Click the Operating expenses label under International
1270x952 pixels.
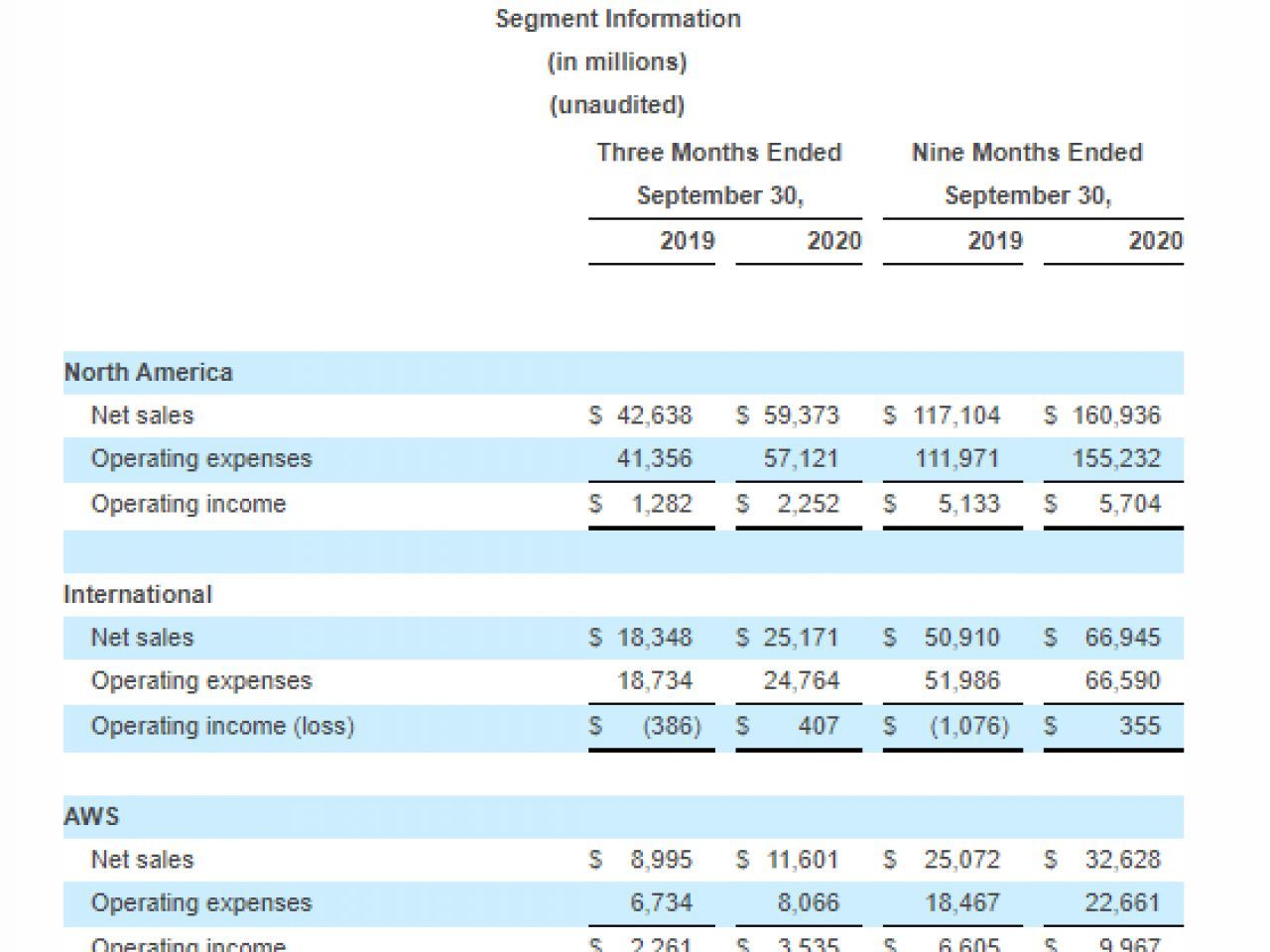click(x=201, y=681)
